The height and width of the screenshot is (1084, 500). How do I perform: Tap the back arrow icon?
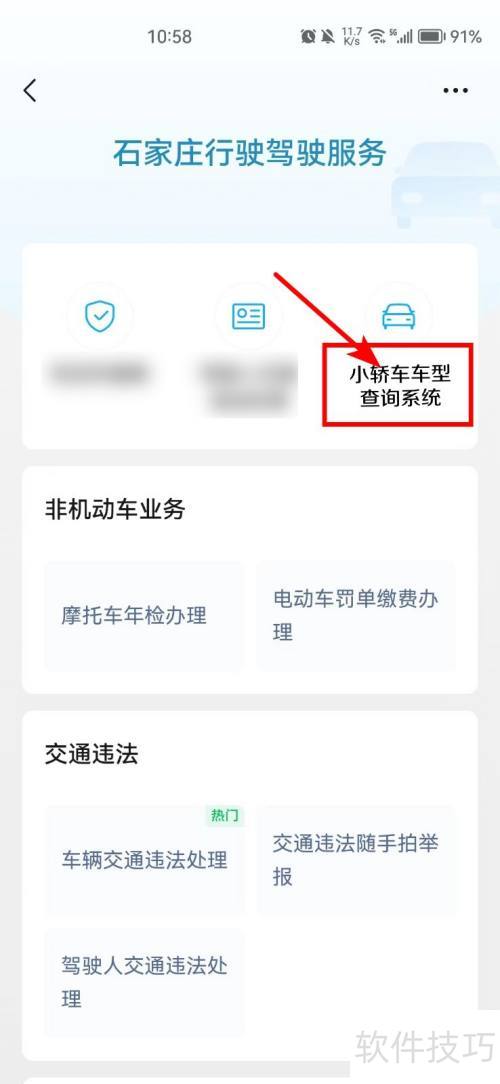(x=30, y=91)
